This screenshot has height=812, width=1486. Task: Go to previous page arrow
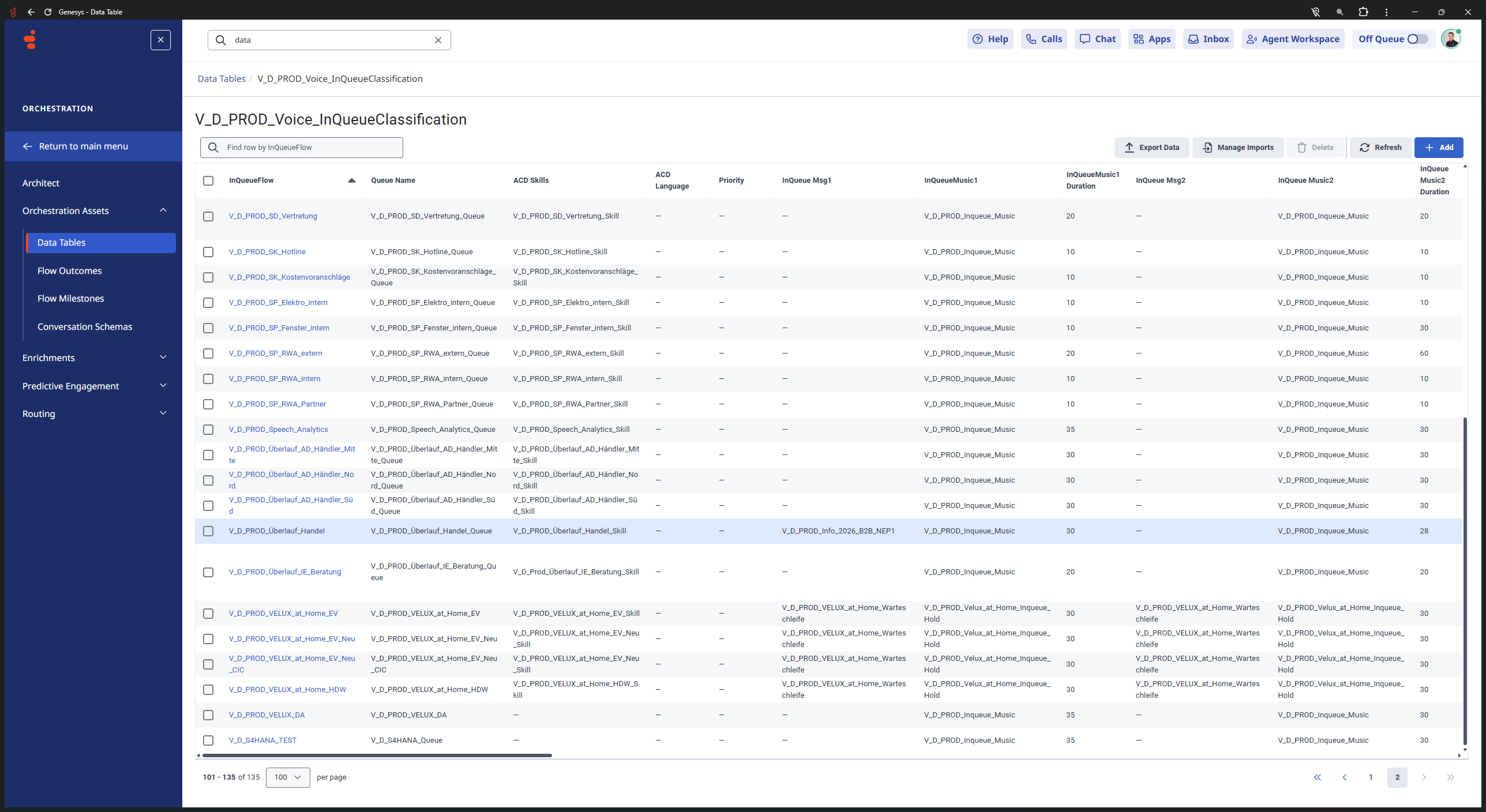[x=1344, y=777]
